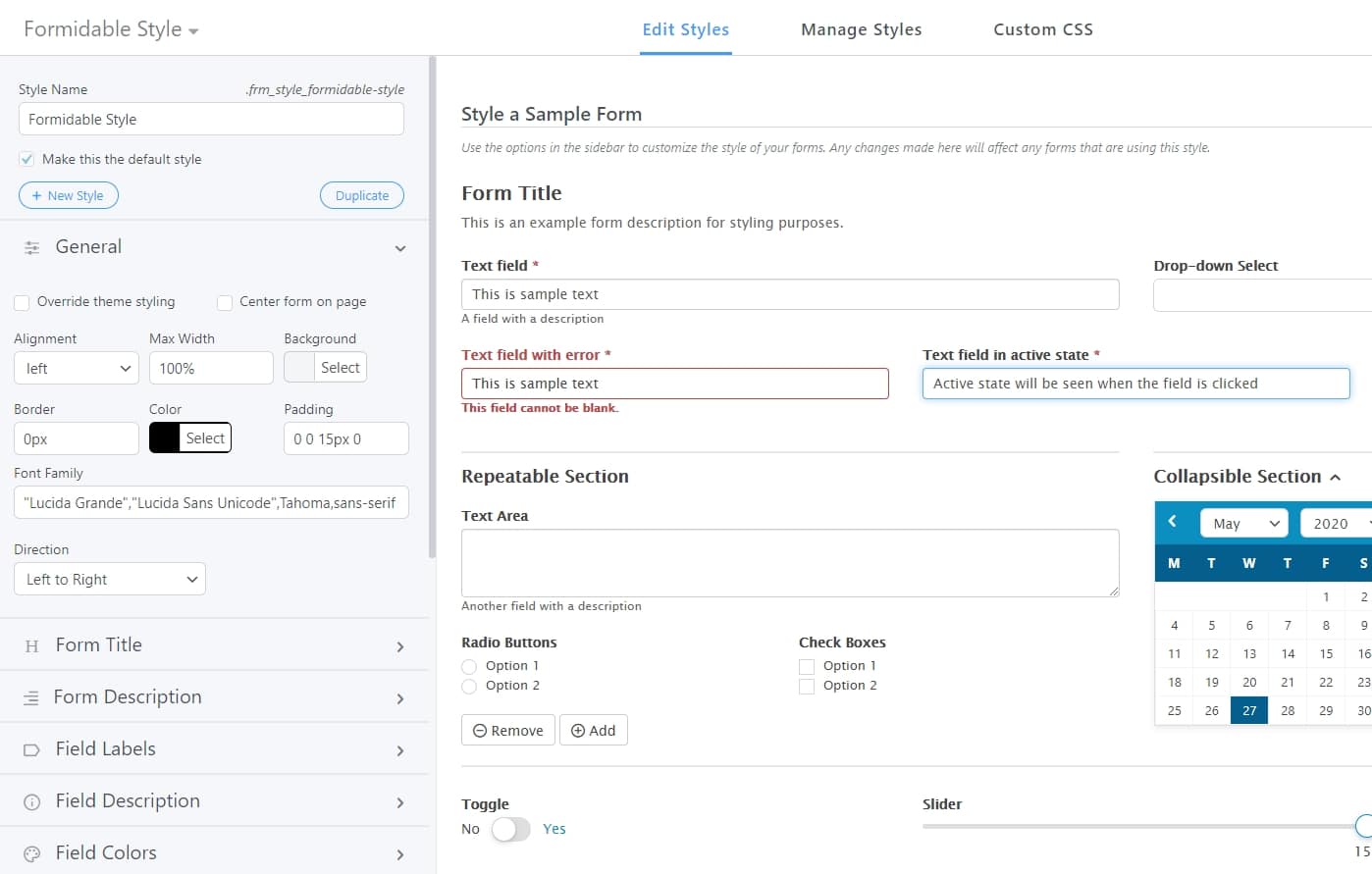Image resolution: width=1372 pixels, height=874 pixels.
Task: Click the General section sliders icon
Action: click(x=32, y=248)
